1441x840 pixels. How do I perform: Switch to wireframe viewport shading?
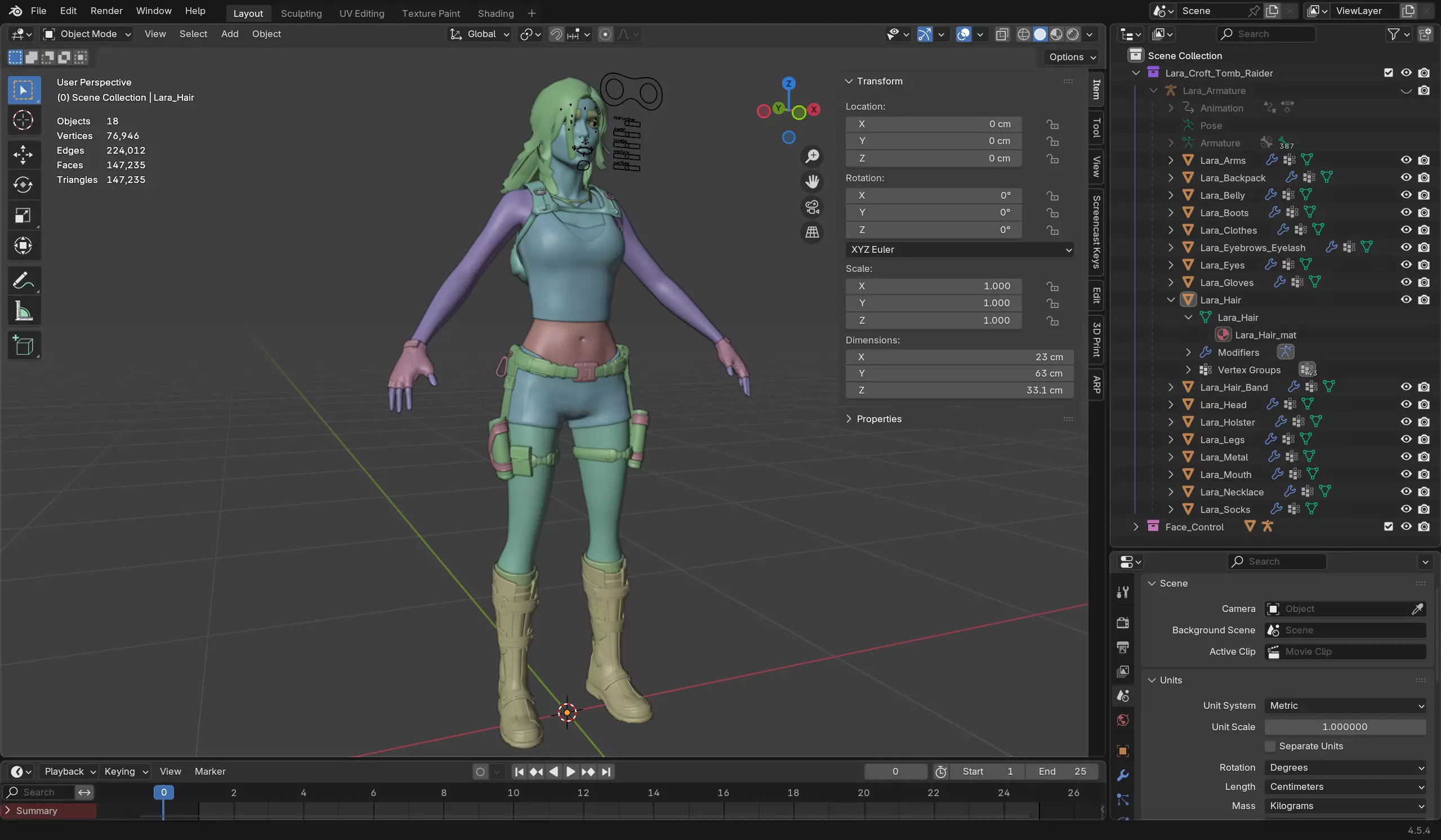(1024, 34)
